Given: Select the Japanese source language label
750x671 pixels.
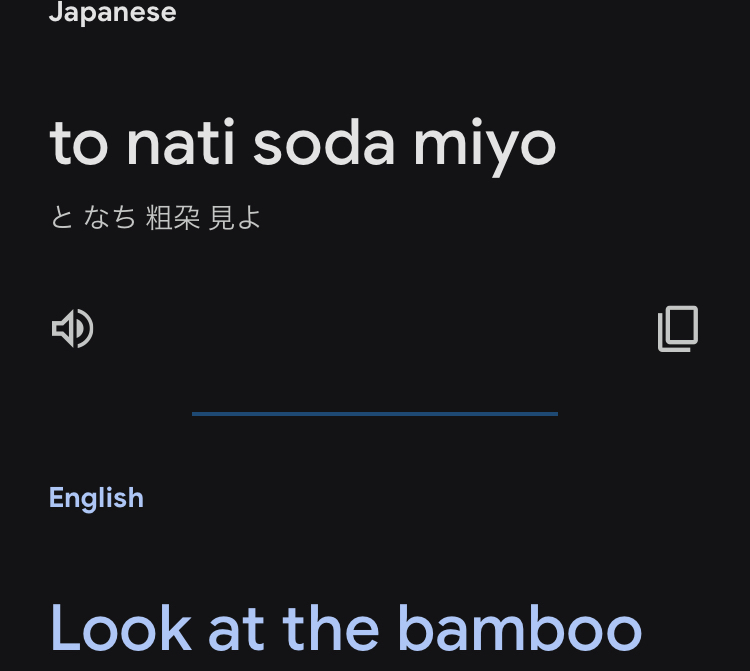Looking at the screenshot, I should point(113,12).
